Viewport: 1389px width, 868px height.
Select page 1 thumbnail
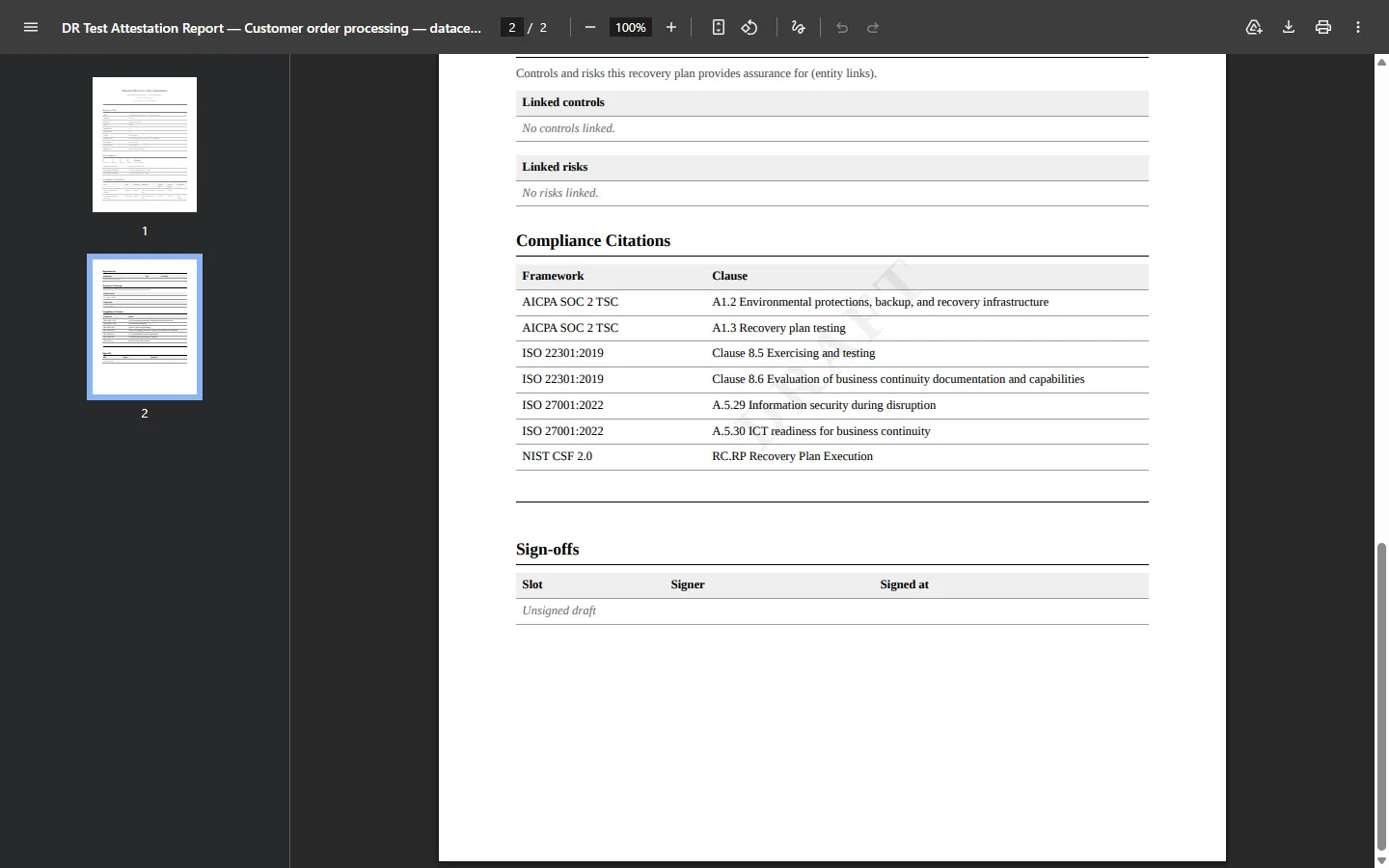145,145
